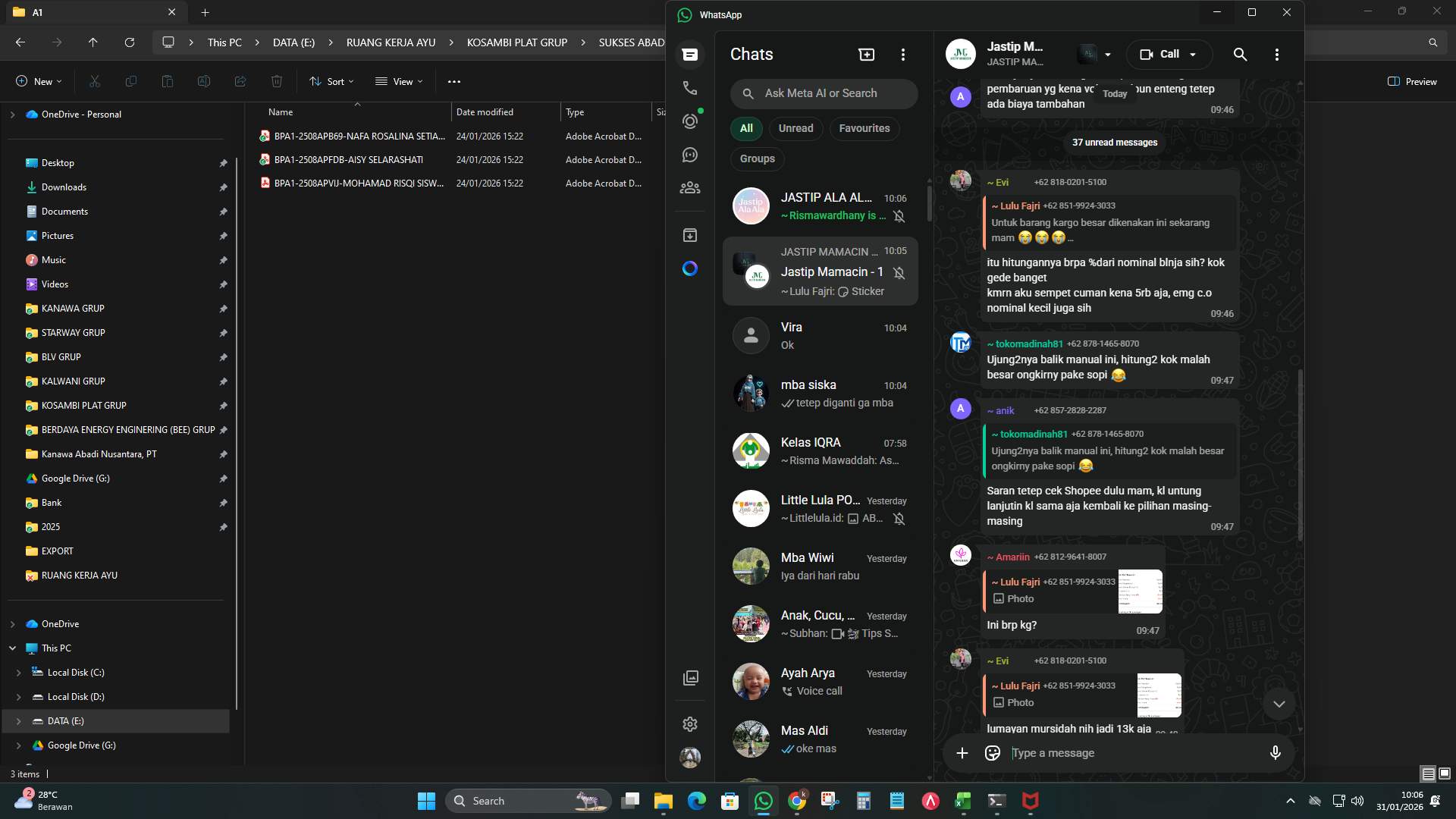Viewport: 1456px width, 819px height.
Task: Open the Call button dropdown arrow
Action: [x=1193, y=54]
